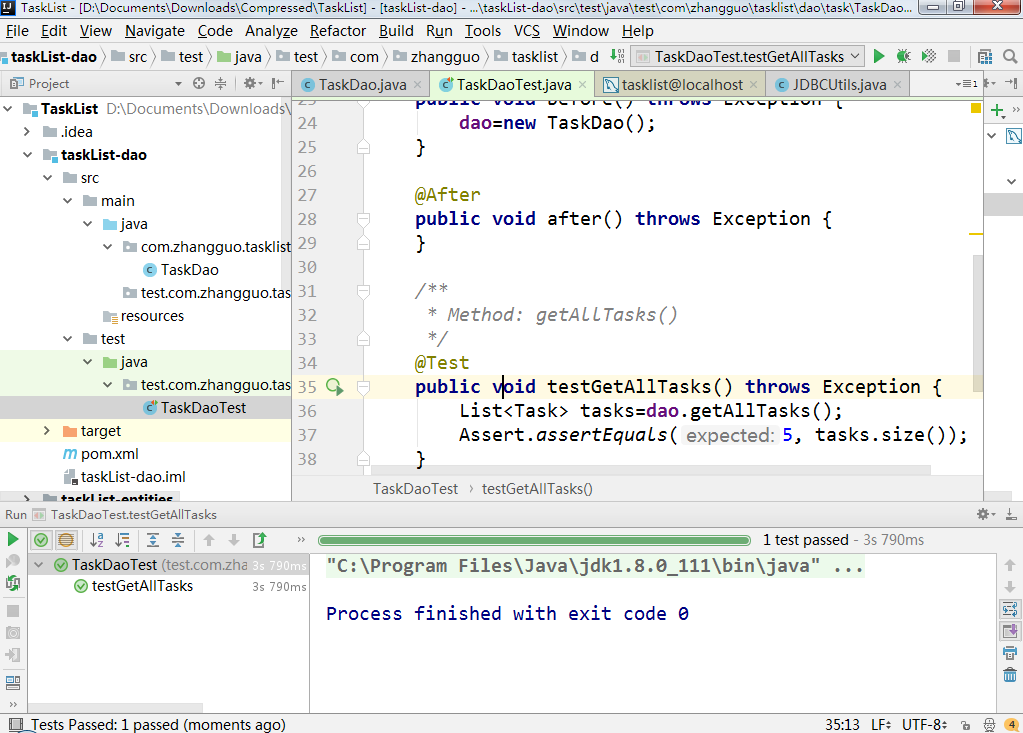Sort tests by duration icon

122,539
